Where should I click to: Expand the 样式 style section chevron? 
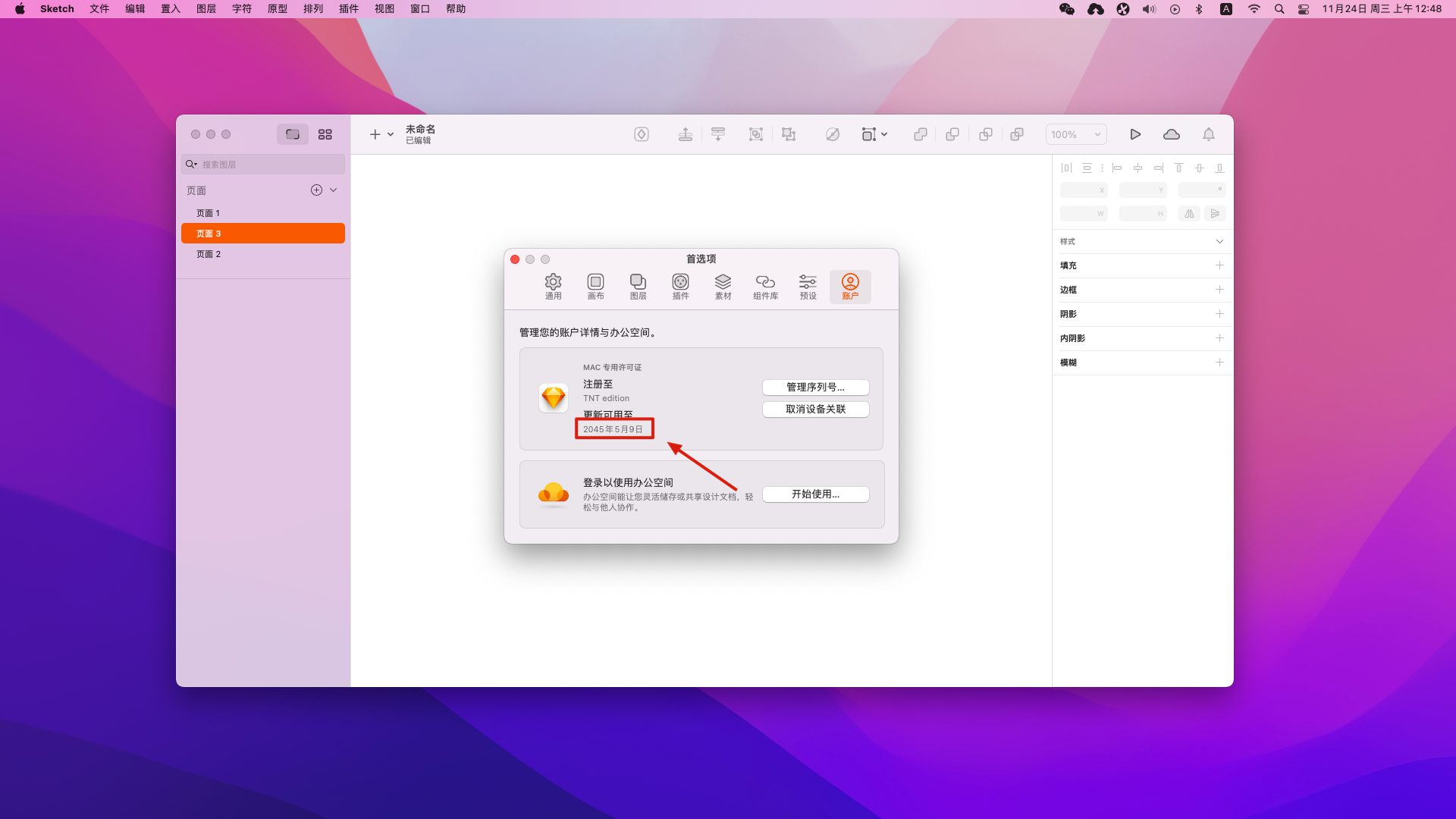[x=1219, y=241]
